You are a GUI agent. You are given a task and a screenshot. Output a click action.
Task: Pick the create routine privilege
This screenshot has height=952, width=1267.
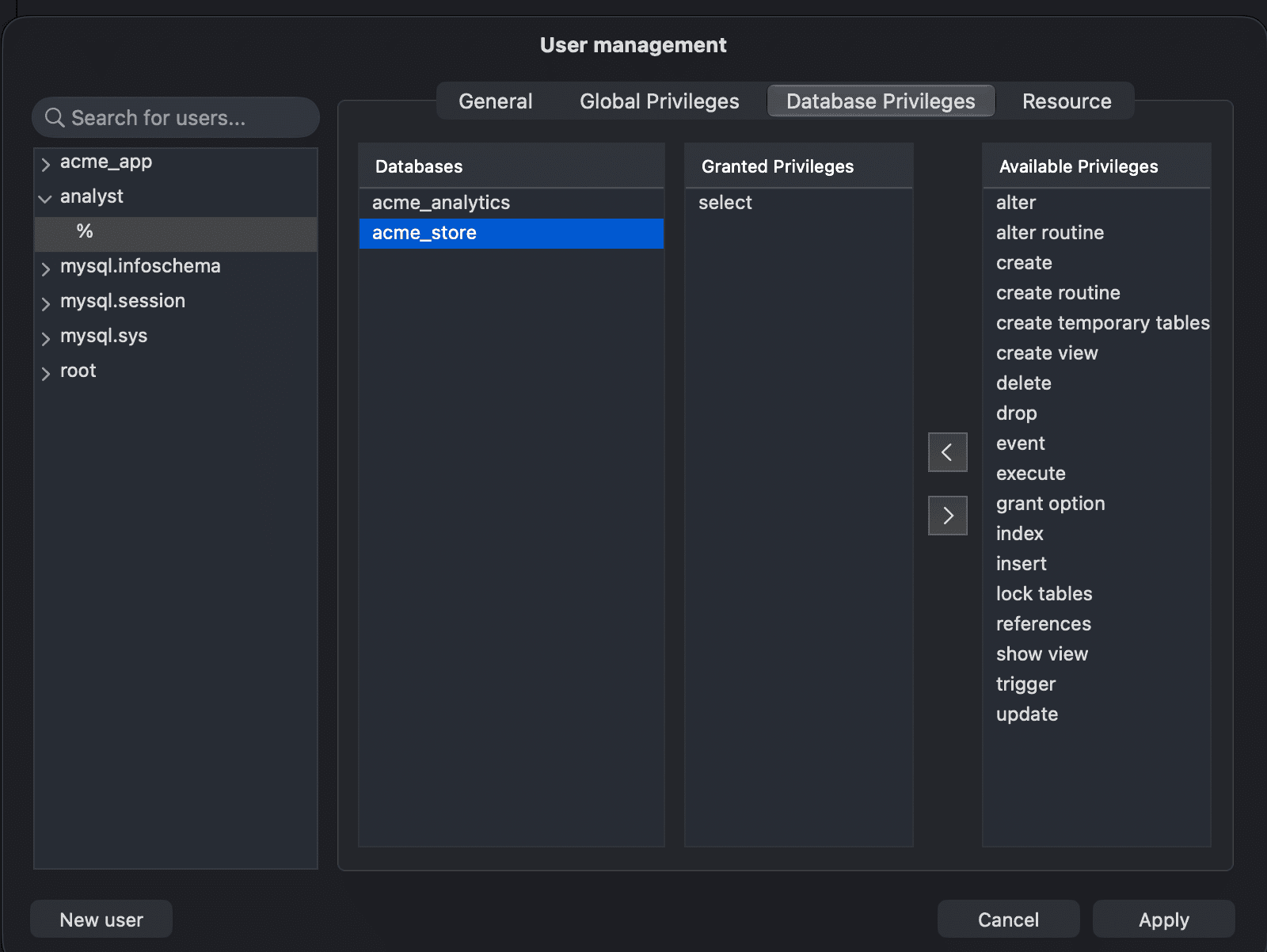[1097, 293]
